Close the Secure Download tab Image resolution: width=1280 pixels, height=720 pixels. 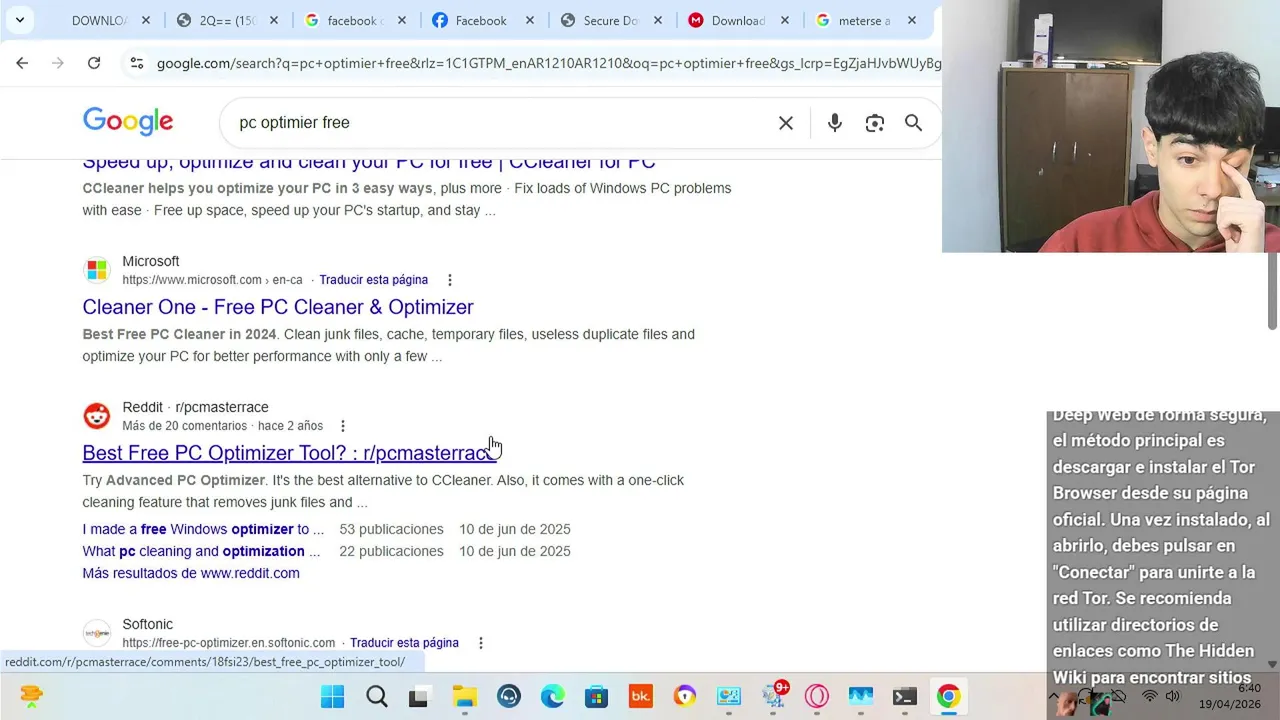(658, 20)
